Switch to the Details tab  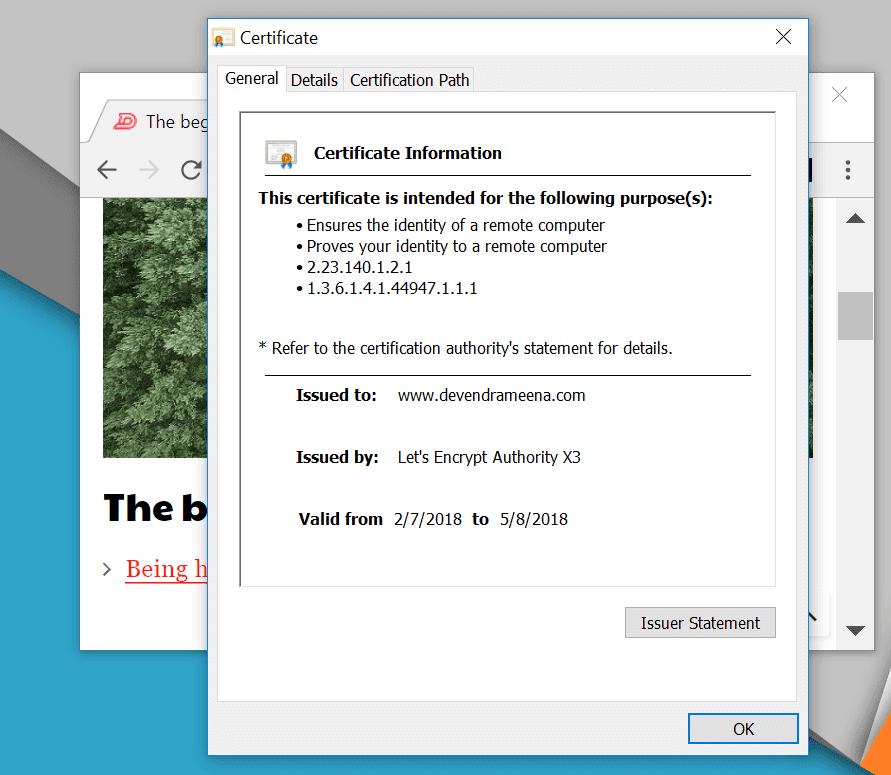click(x=314, y=80)
